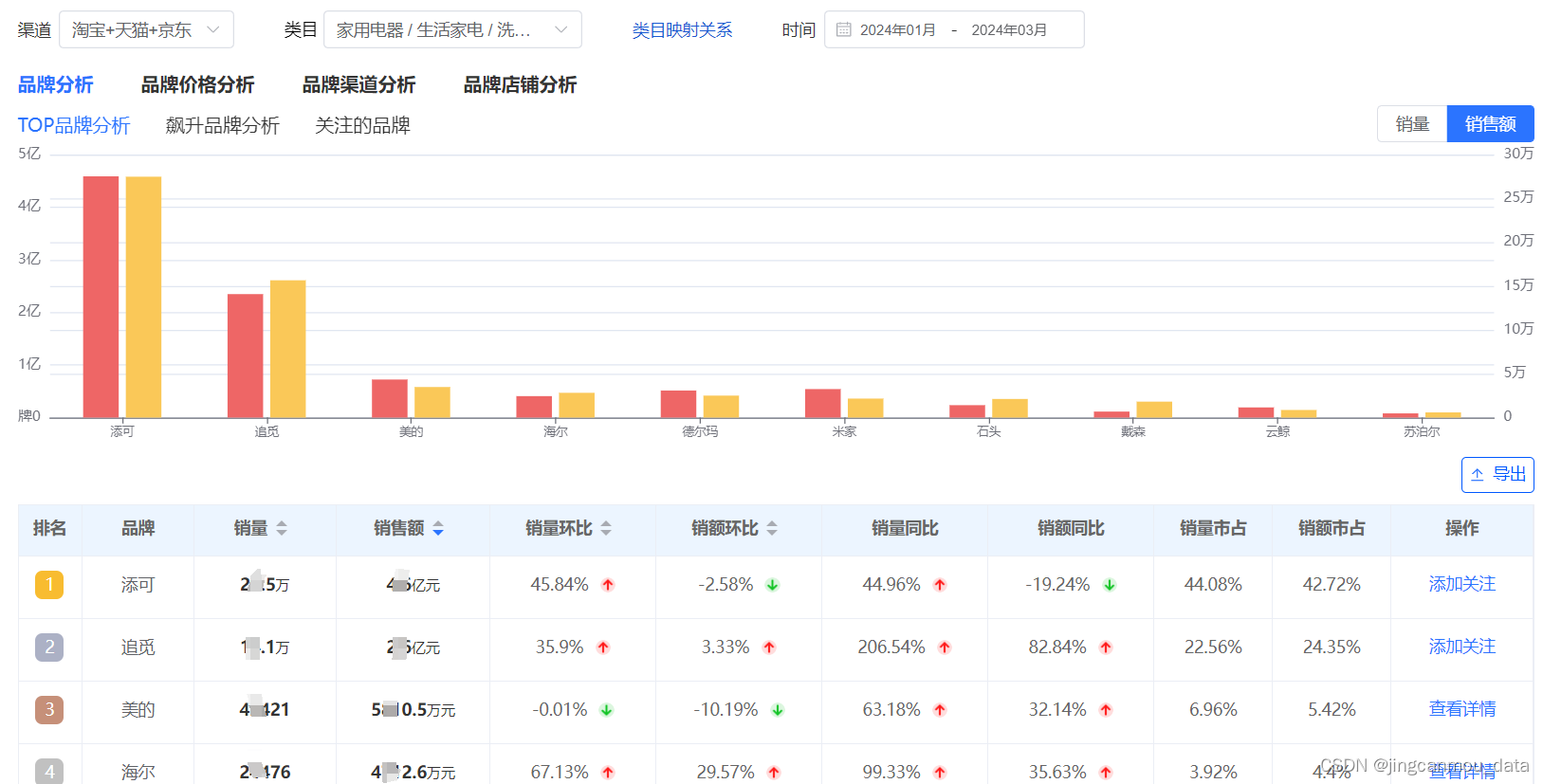Click red bar for 添可 in chart

tap(101, 297)
